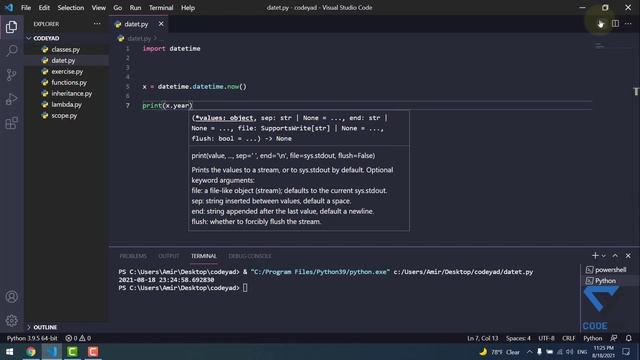Open the Source Control view
The width and height of the screenshot is (640, 360).
click(11, 75)
